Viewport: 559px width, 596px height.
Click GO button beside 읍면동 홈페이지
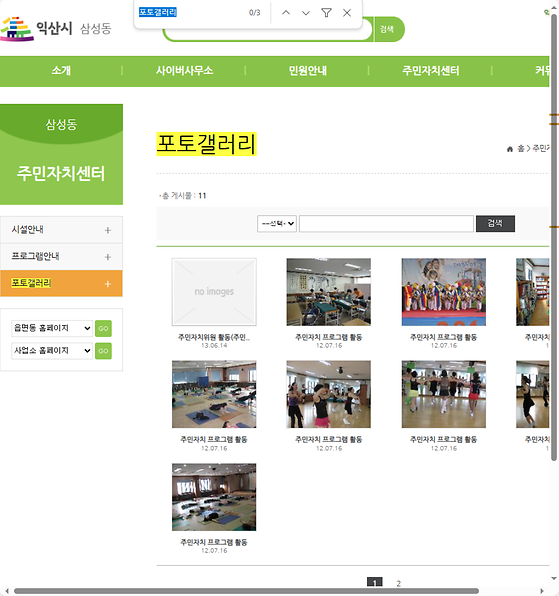(103, 328)
